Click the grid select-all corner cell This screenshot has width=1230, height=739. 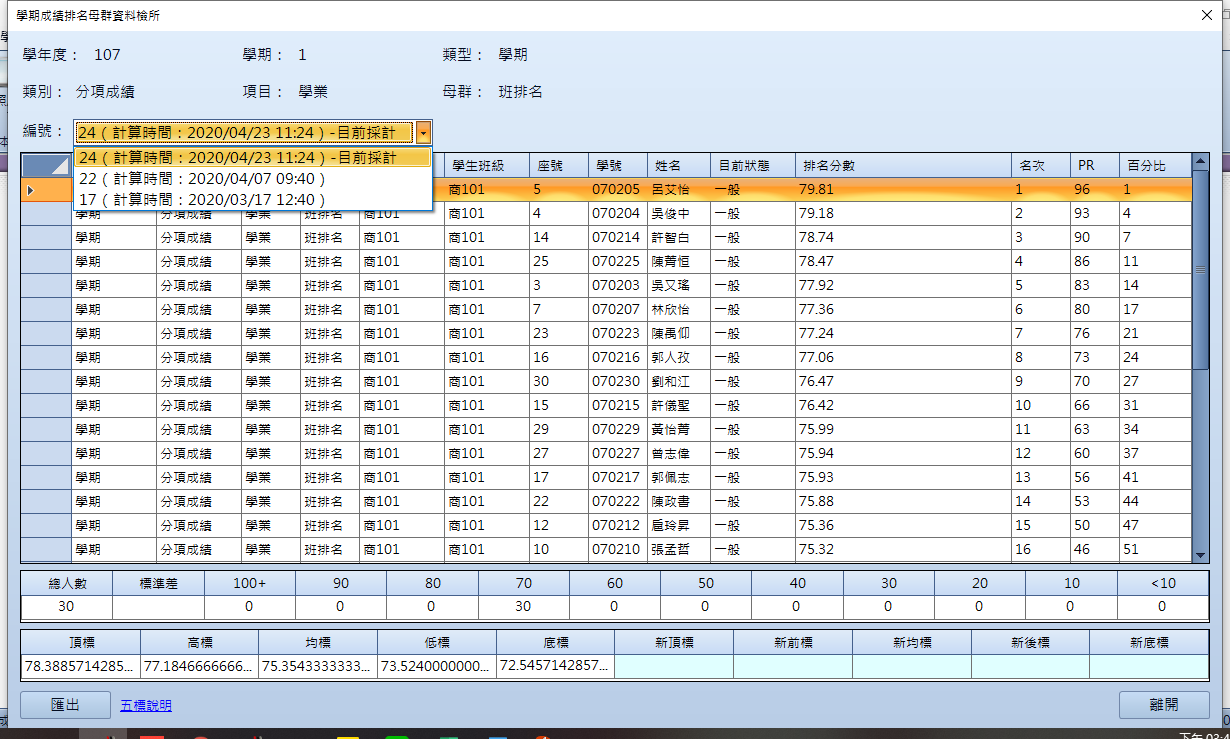[46, 165]
